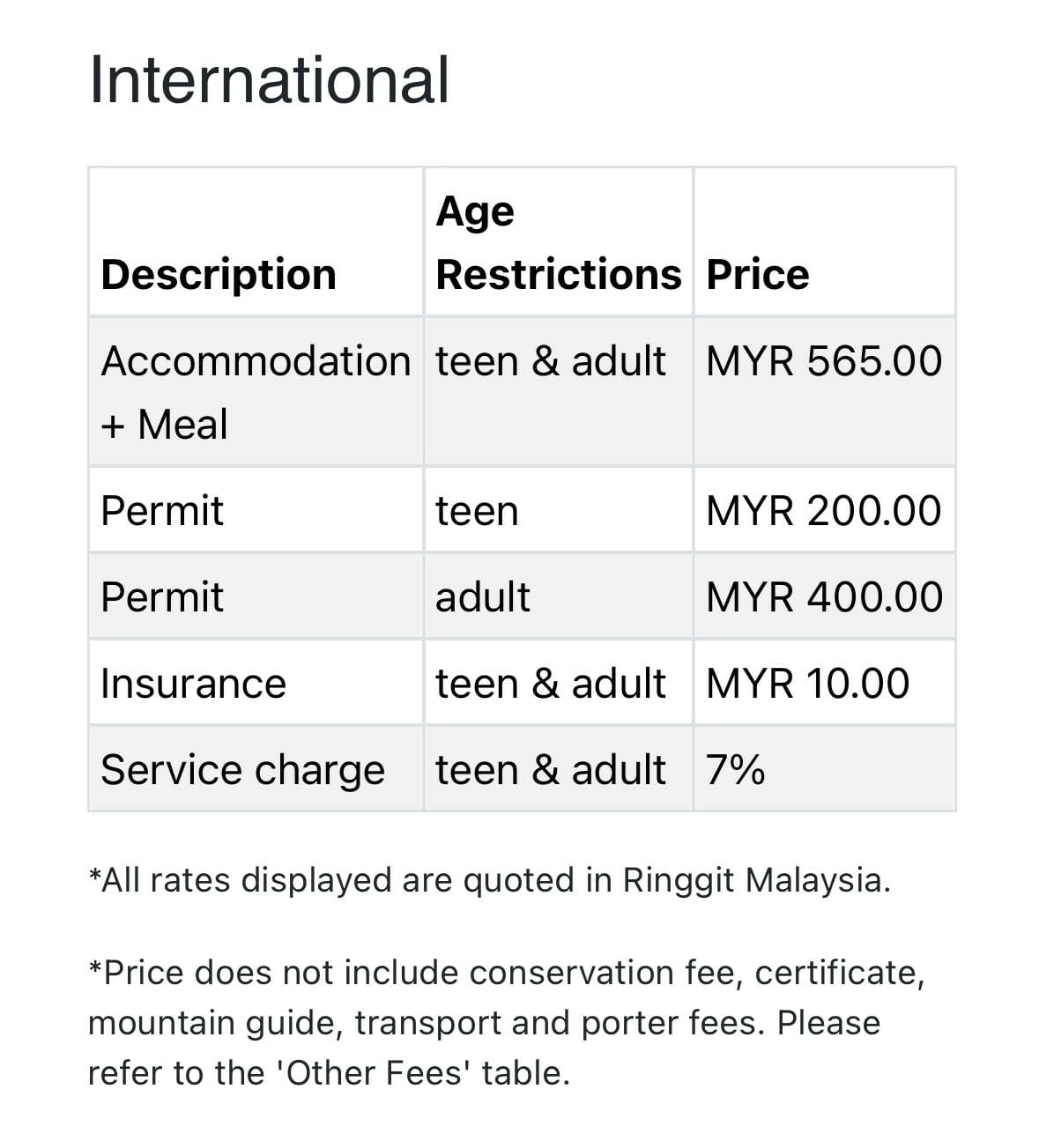Click the MYR 10.00 price cell

(x=807, y=684)
